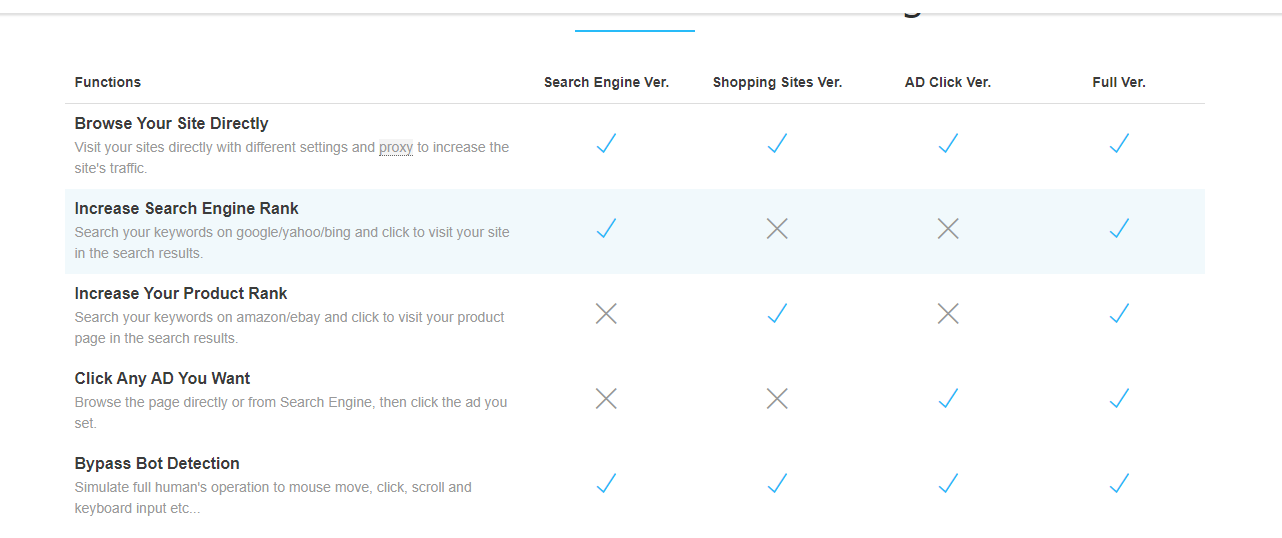Click the Browse Your Site Directly heading
Viewport: 1282px width, 538px height.
click(x=171, y=124)
